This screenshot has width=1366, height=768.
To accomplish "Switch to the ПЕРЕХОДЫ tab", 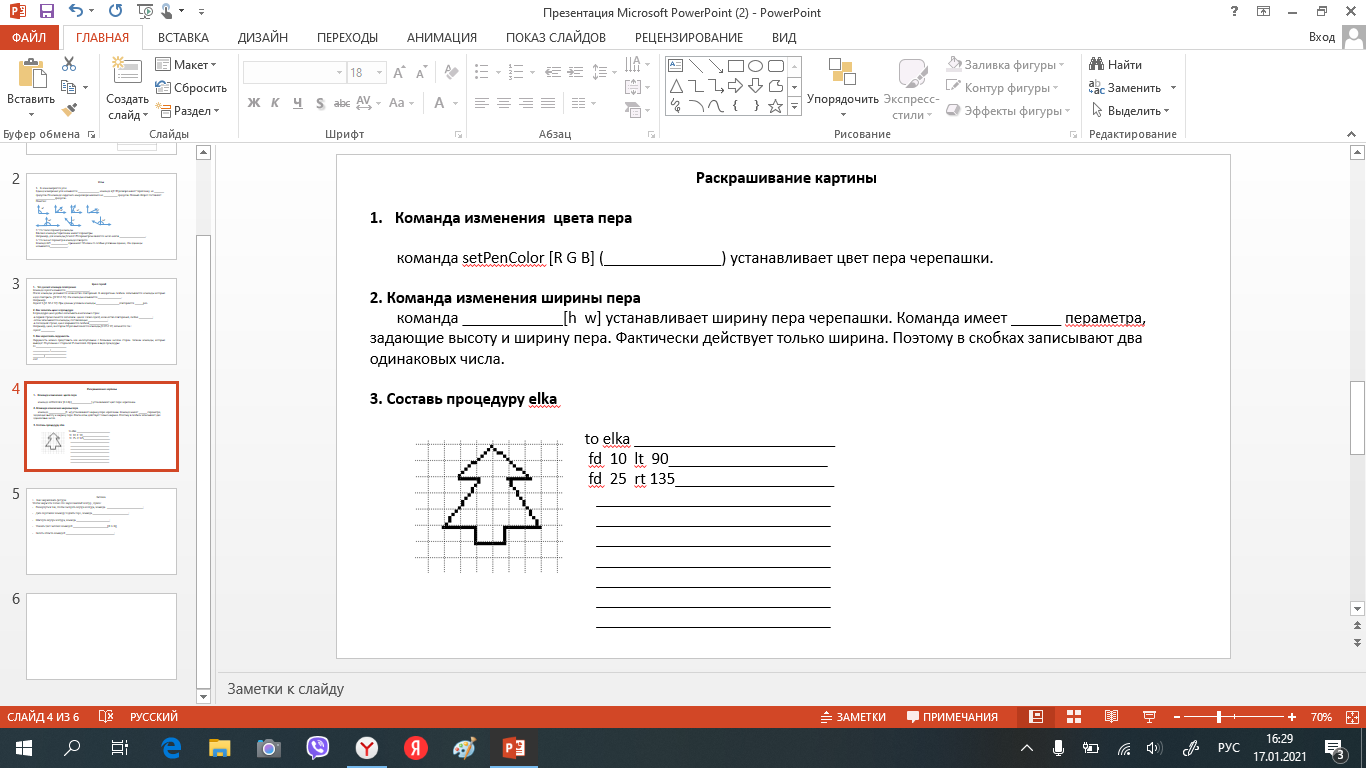I will (x=347, y=38).
